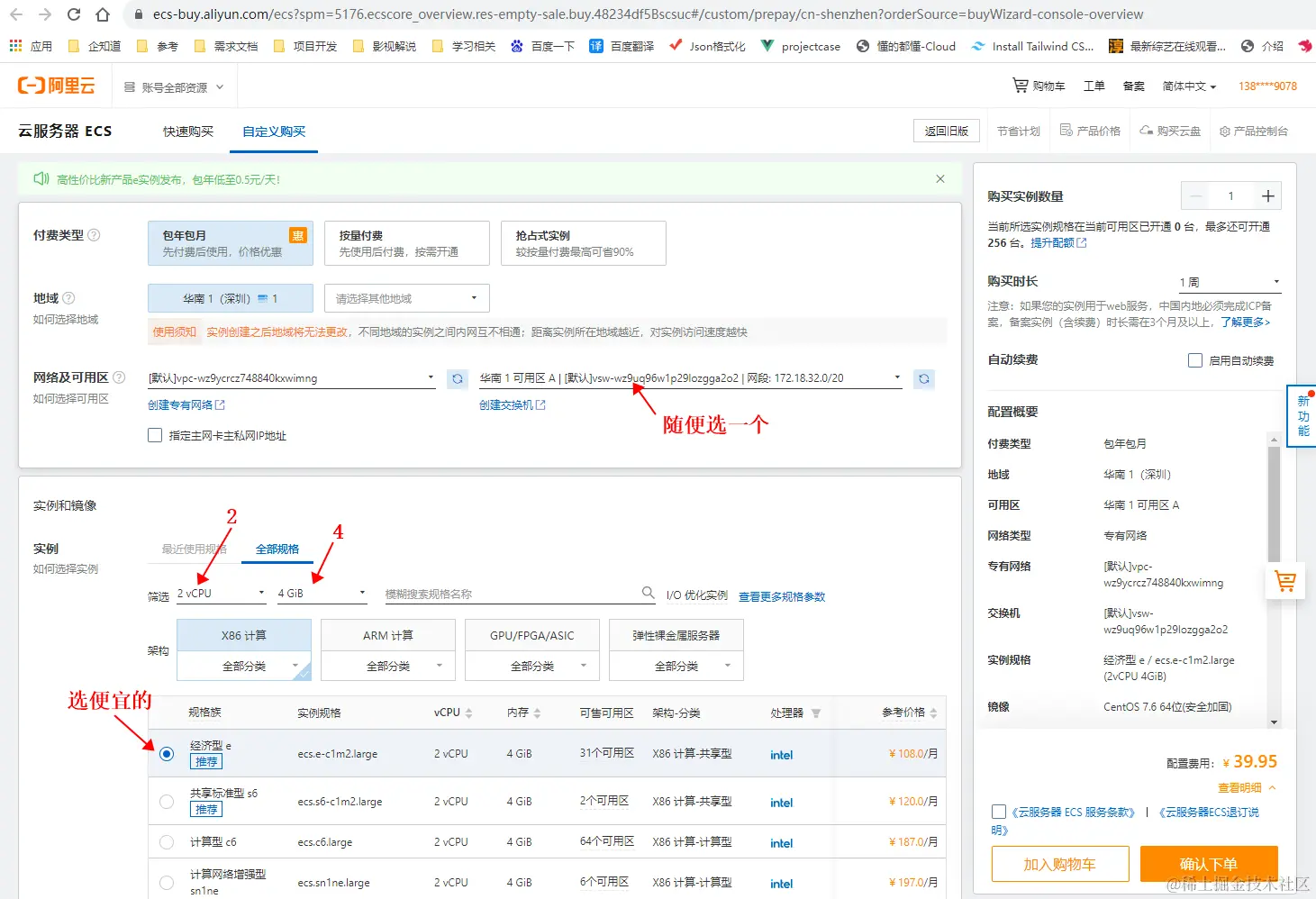
Task: Open the 查看更多规格参数 link
Action: click(x=782, y=596)
